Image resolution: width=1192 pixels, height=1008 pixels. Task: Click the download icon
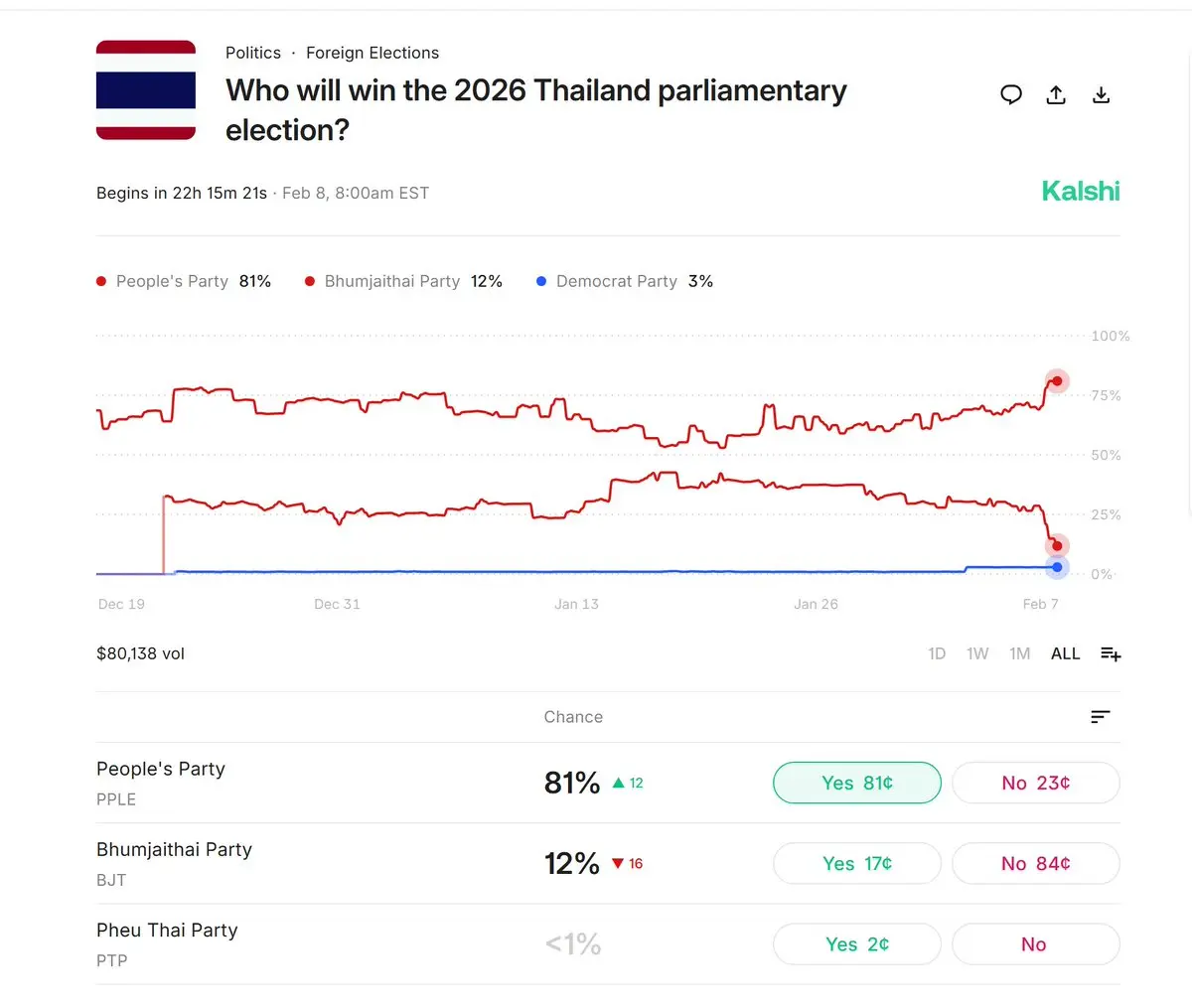click(x=1101, y=95)
